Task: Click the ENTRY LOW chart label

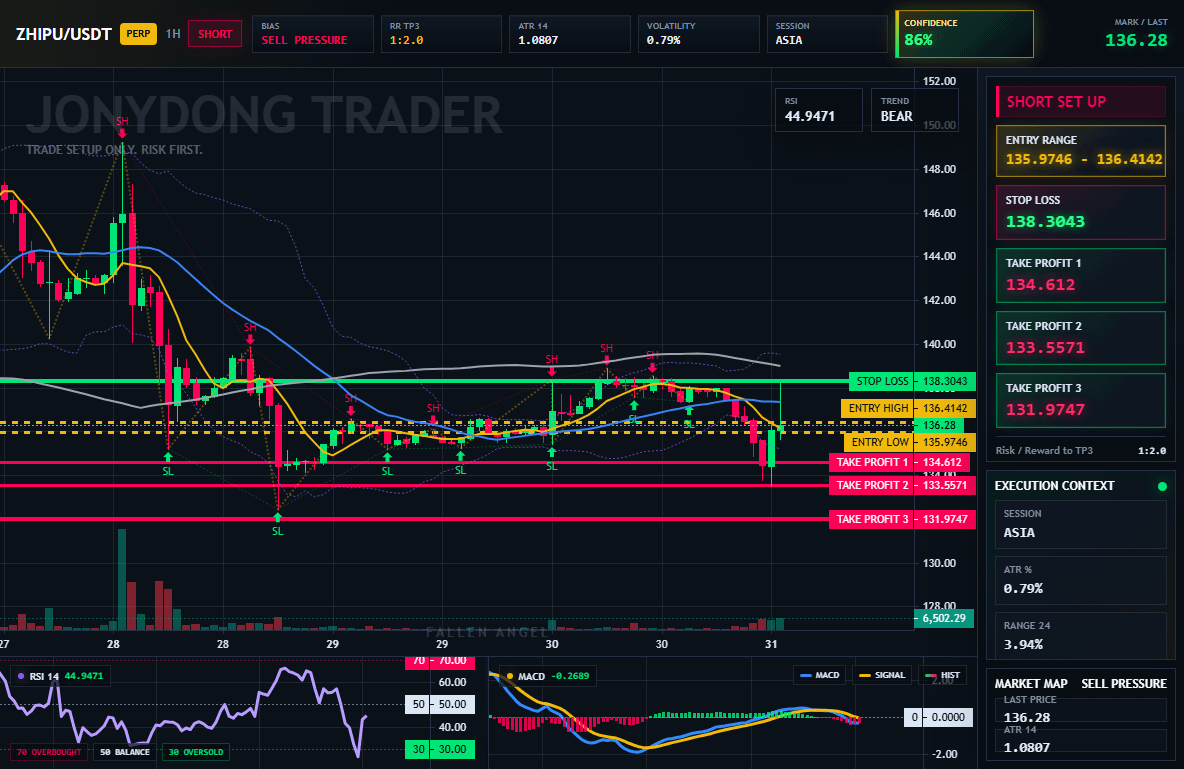Action: pos(879,443)
